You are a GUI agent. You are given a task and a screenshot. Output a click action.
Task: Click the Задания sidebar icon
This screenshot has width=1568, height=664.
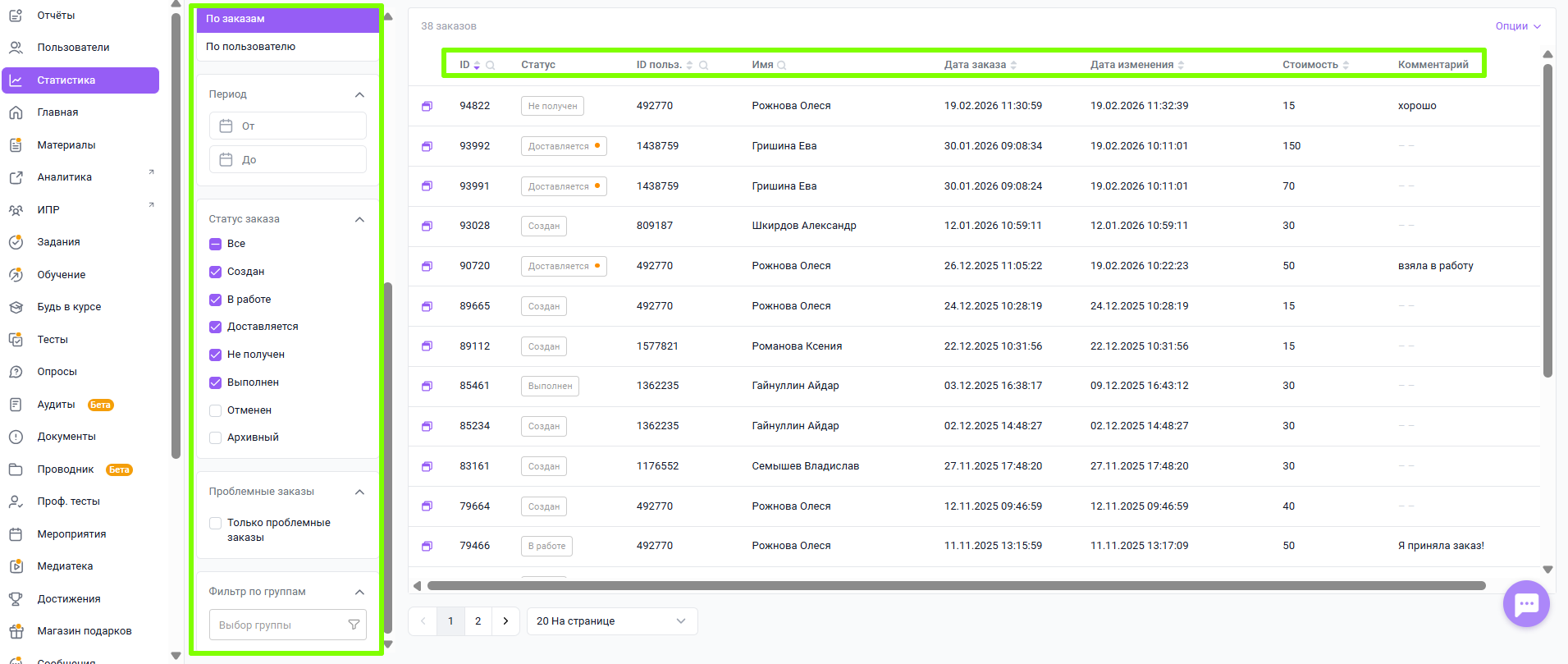[16, 242]
